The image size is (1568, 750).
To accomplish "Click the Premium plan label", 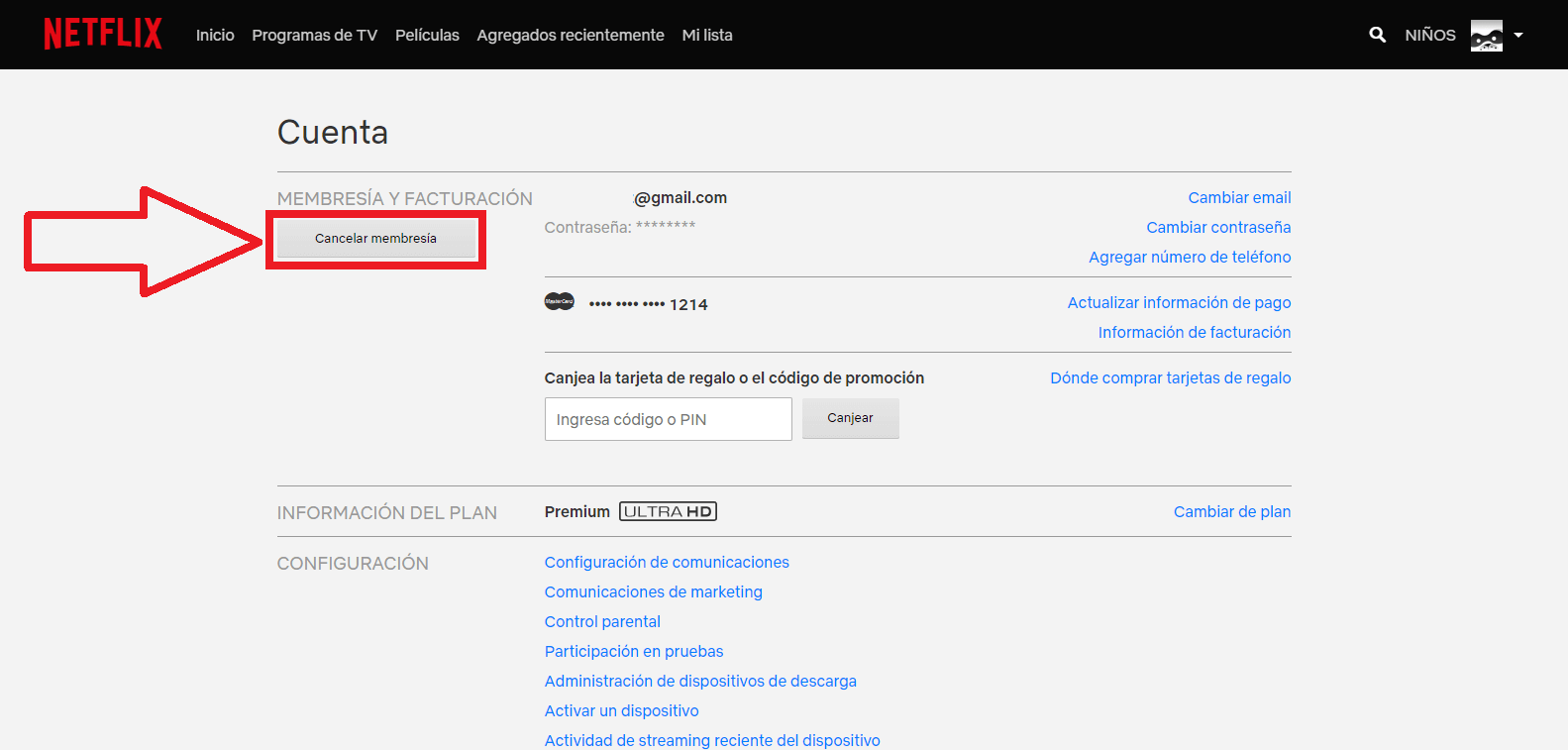I will pos(576,511).
